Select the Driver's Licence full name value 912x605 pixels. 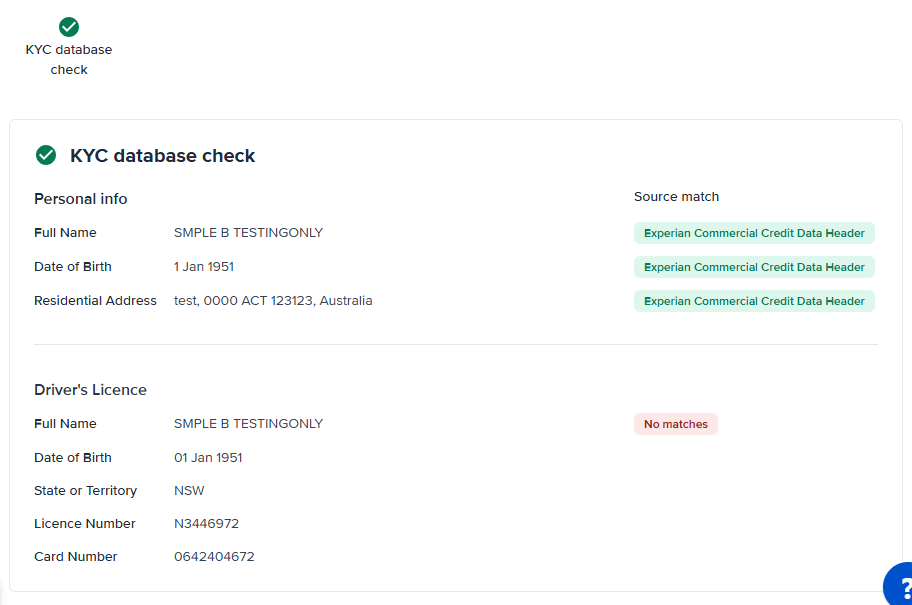click(x=248, y=424)
